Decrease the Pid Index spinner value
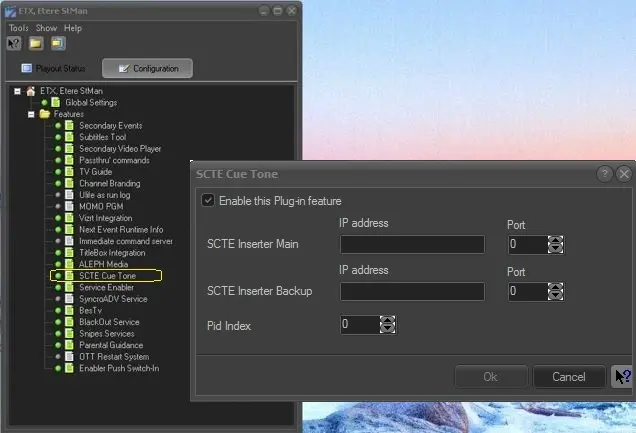This screenshot has height=433, width=636. 389,329
